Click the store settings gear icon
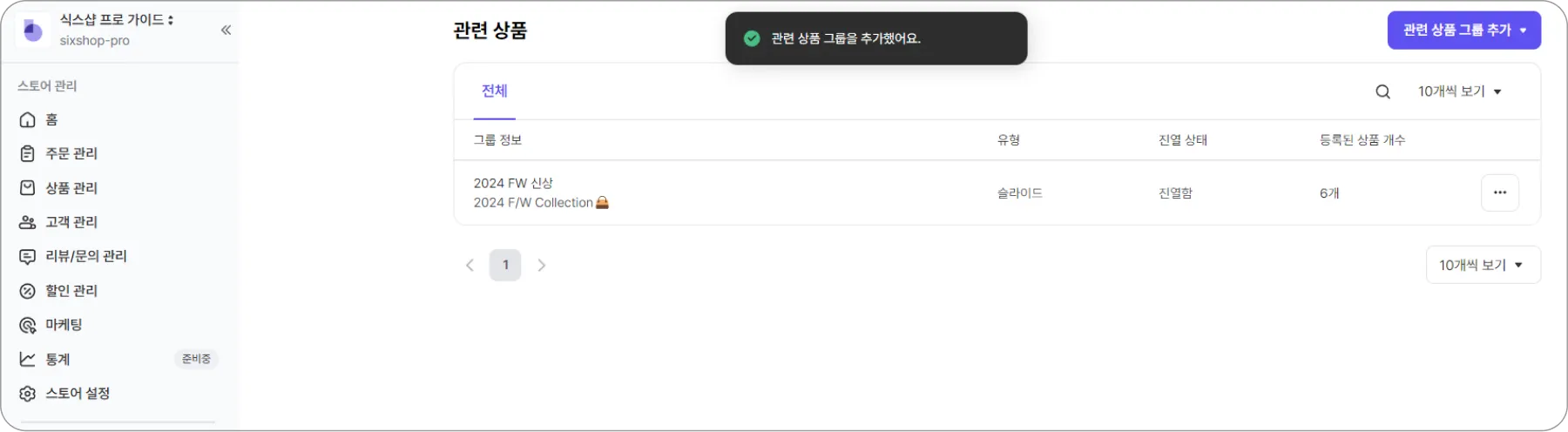 (x=28, y=394)
